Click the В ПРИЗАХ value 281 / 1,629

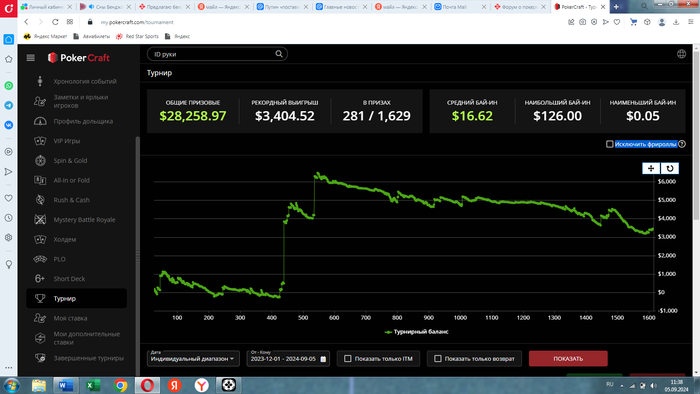point(376,116)
